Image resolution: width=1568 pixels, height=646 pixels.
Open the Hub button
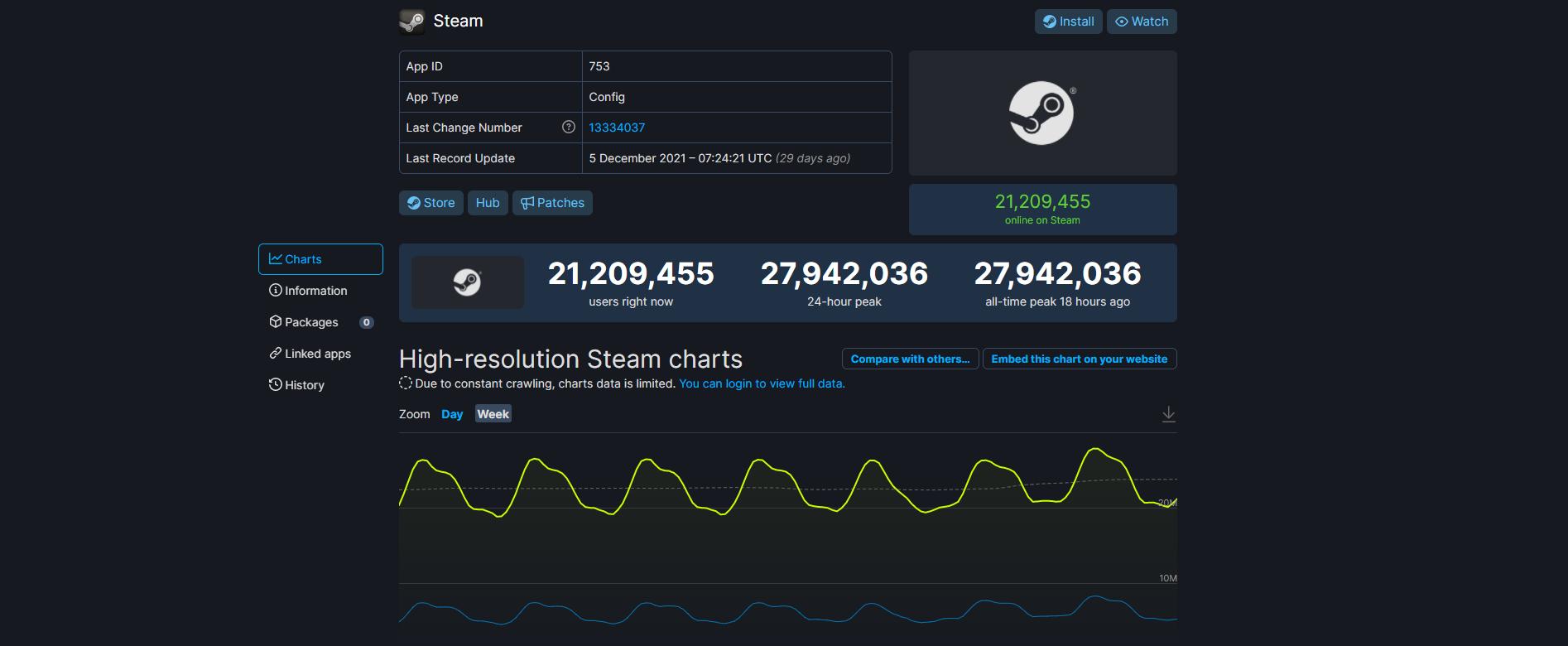488,203
